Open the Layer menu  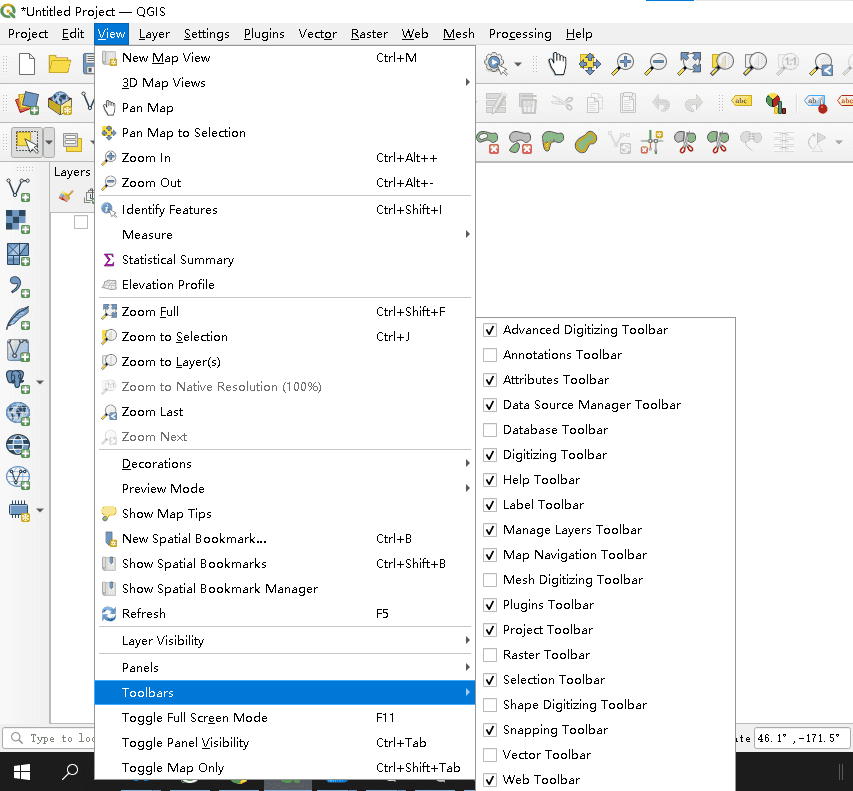(154, 34)
